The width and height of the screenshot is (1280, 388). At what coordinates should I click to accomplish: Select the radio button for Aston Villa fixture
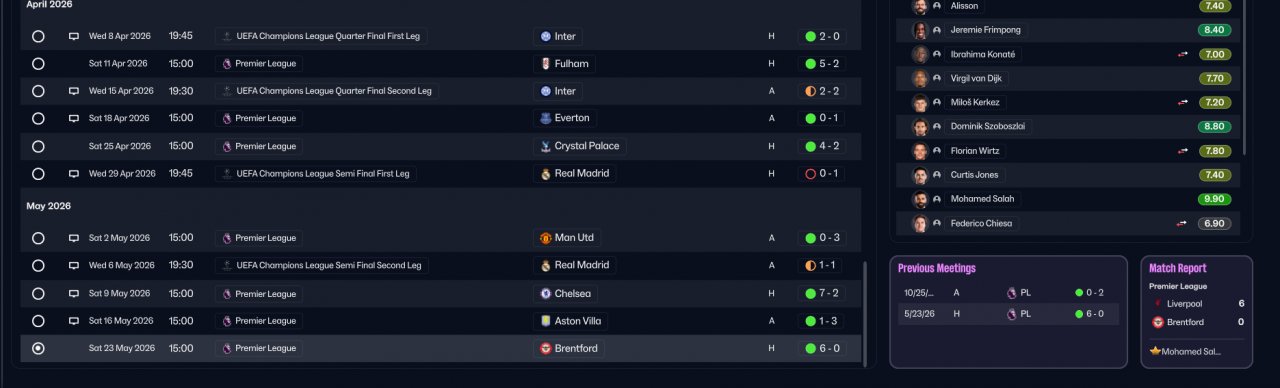click(38, 321)
